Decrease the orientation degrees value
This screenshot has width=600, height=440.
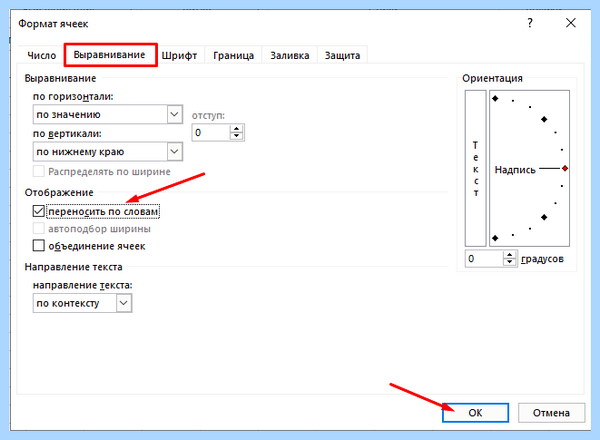(x=509, y=262)
